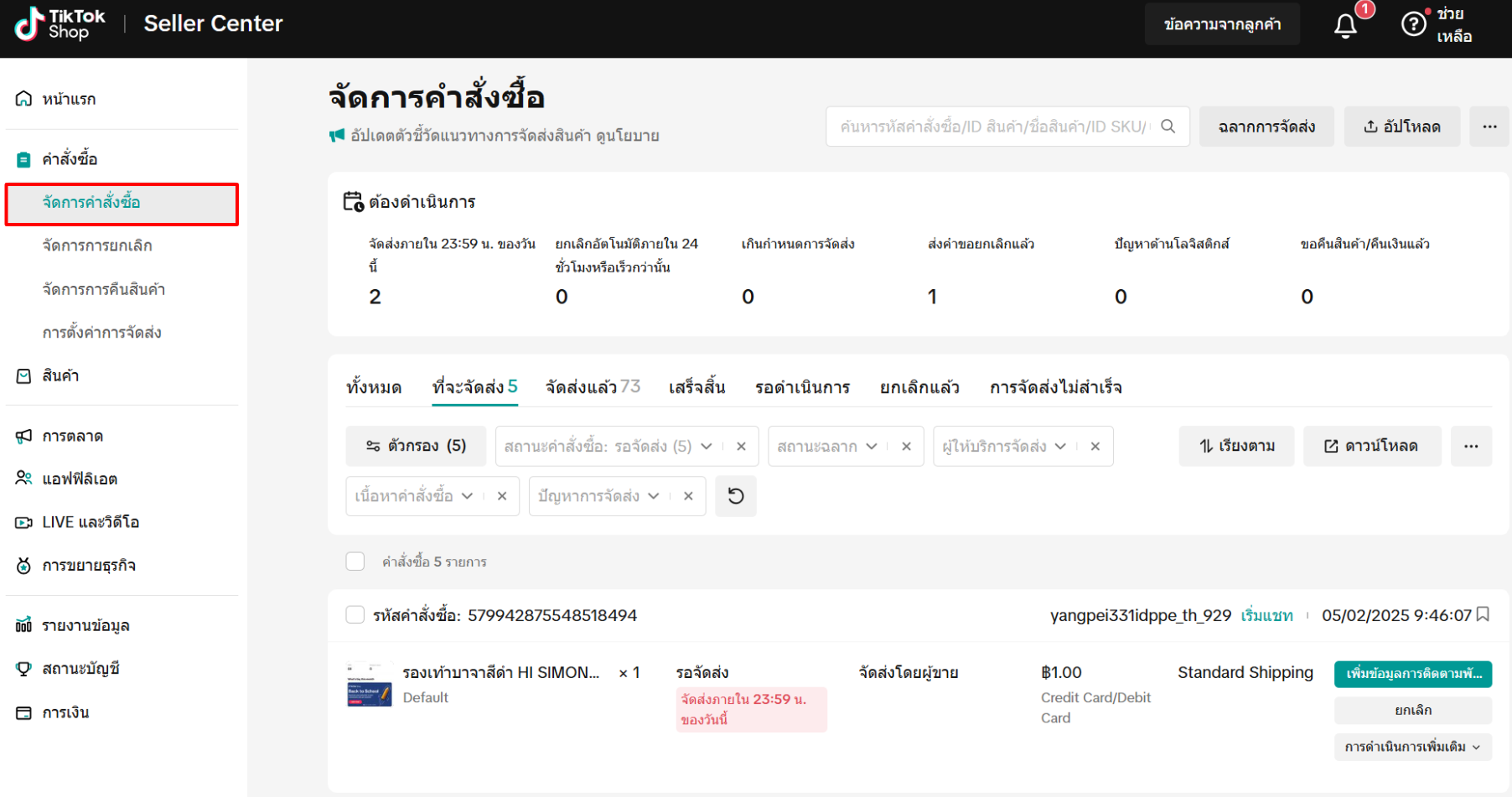Click the ต้องดำเนินการ calendar icon
This screenshot has height=797, width=1512.
click(353, 202)
